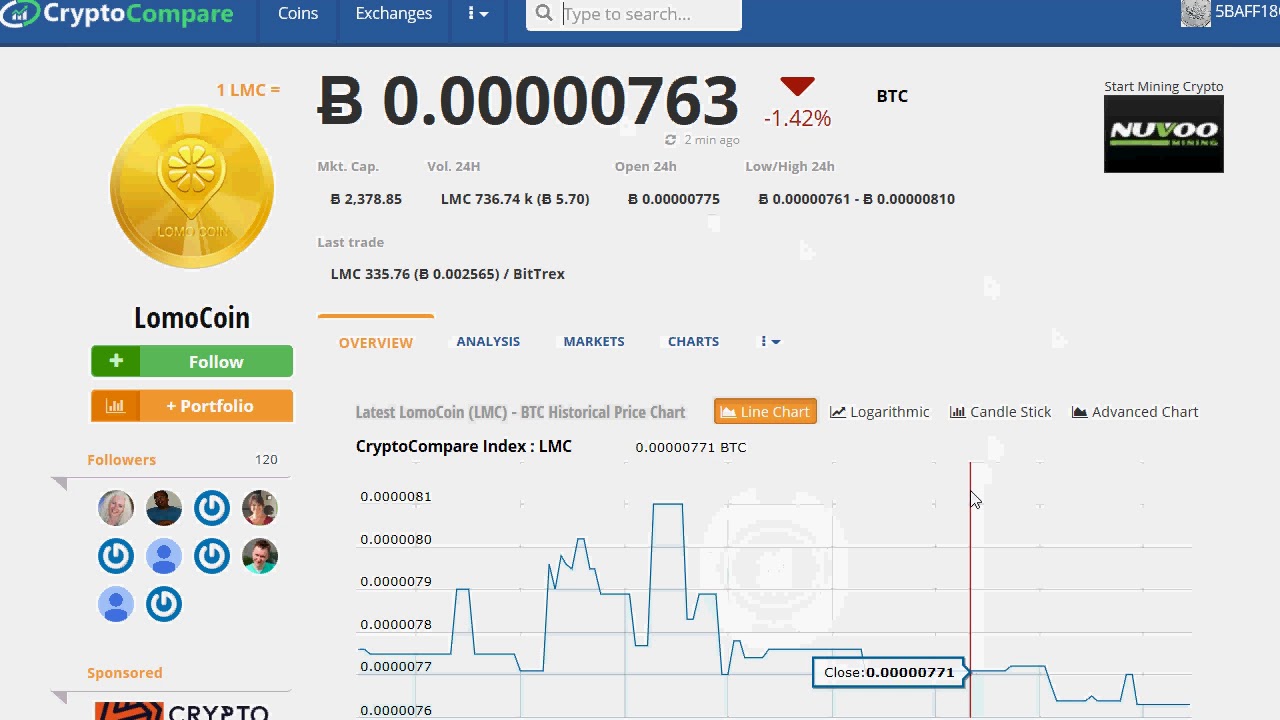Open the Coins menu

(298, 14)
